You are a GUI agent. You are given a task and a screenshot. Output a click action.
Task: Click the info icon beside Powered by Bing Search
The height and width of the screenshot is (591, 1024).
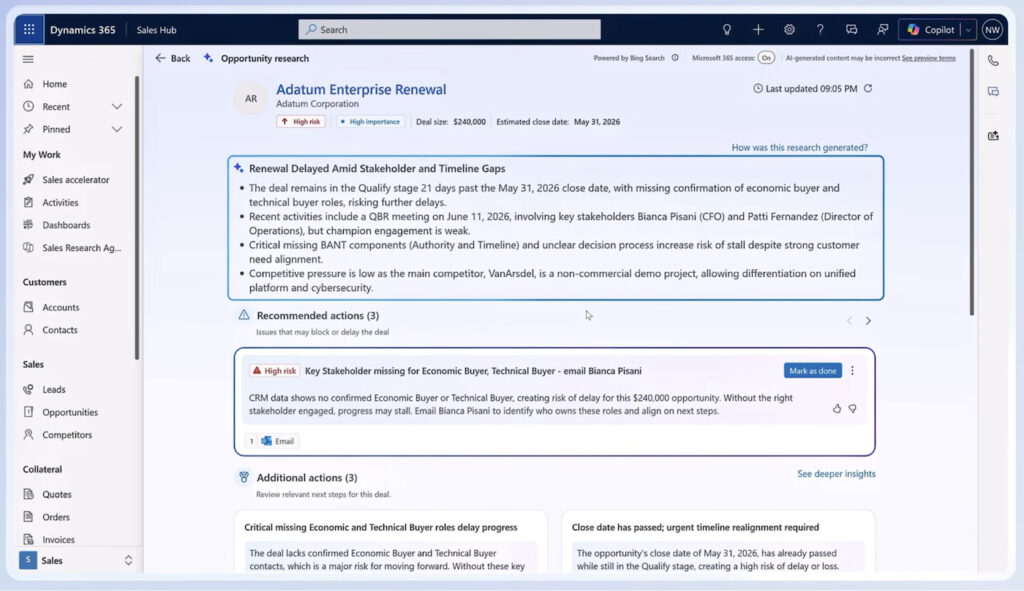(x=675, y=58)
